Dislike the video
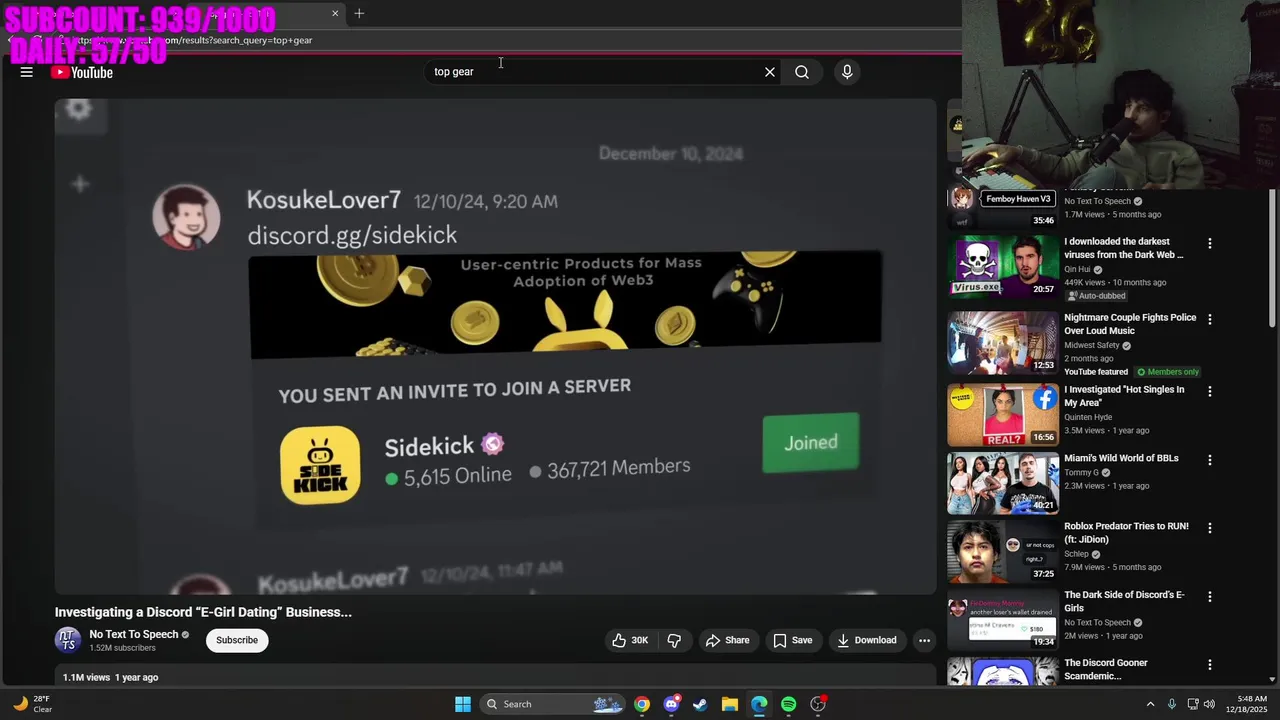 coord(674,640)
